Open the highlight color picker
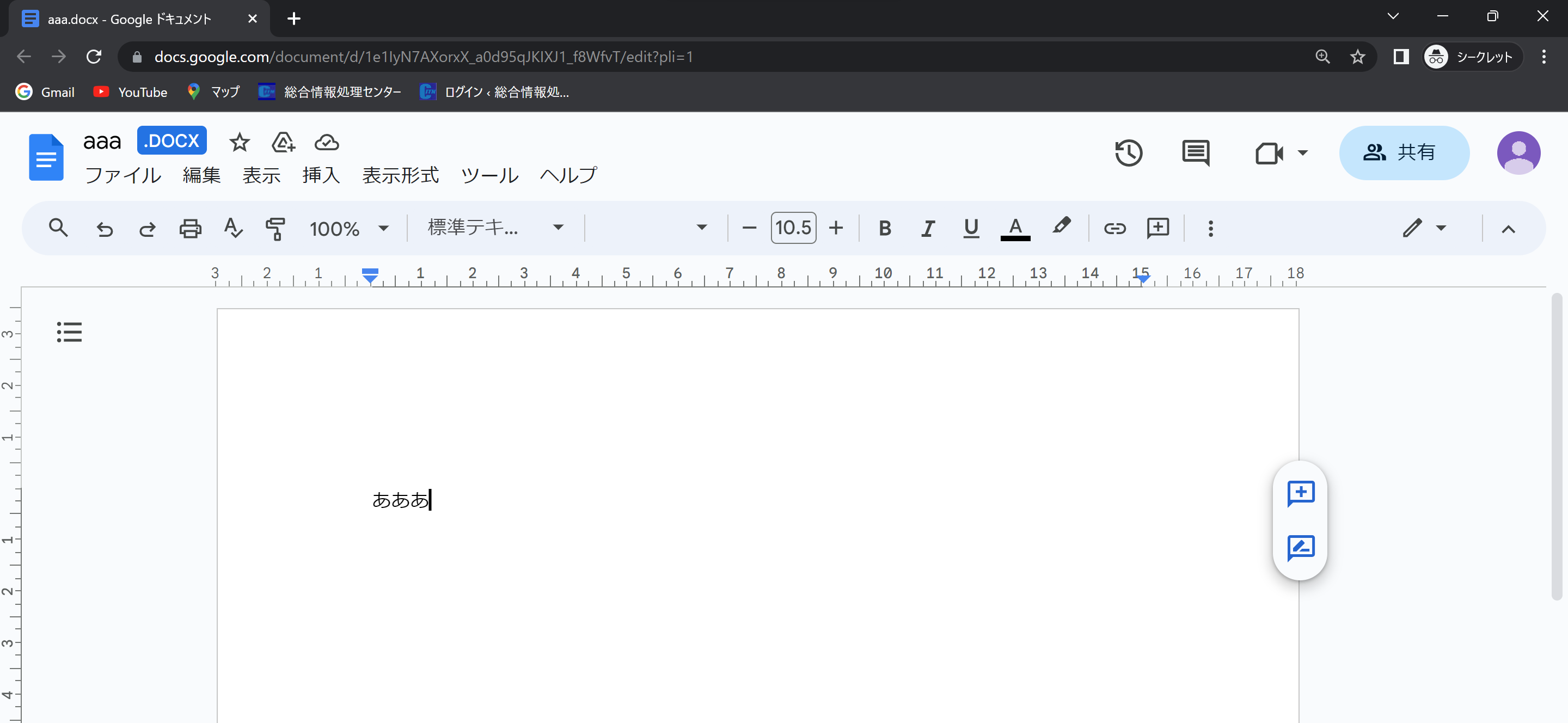 coord(1061,226)
